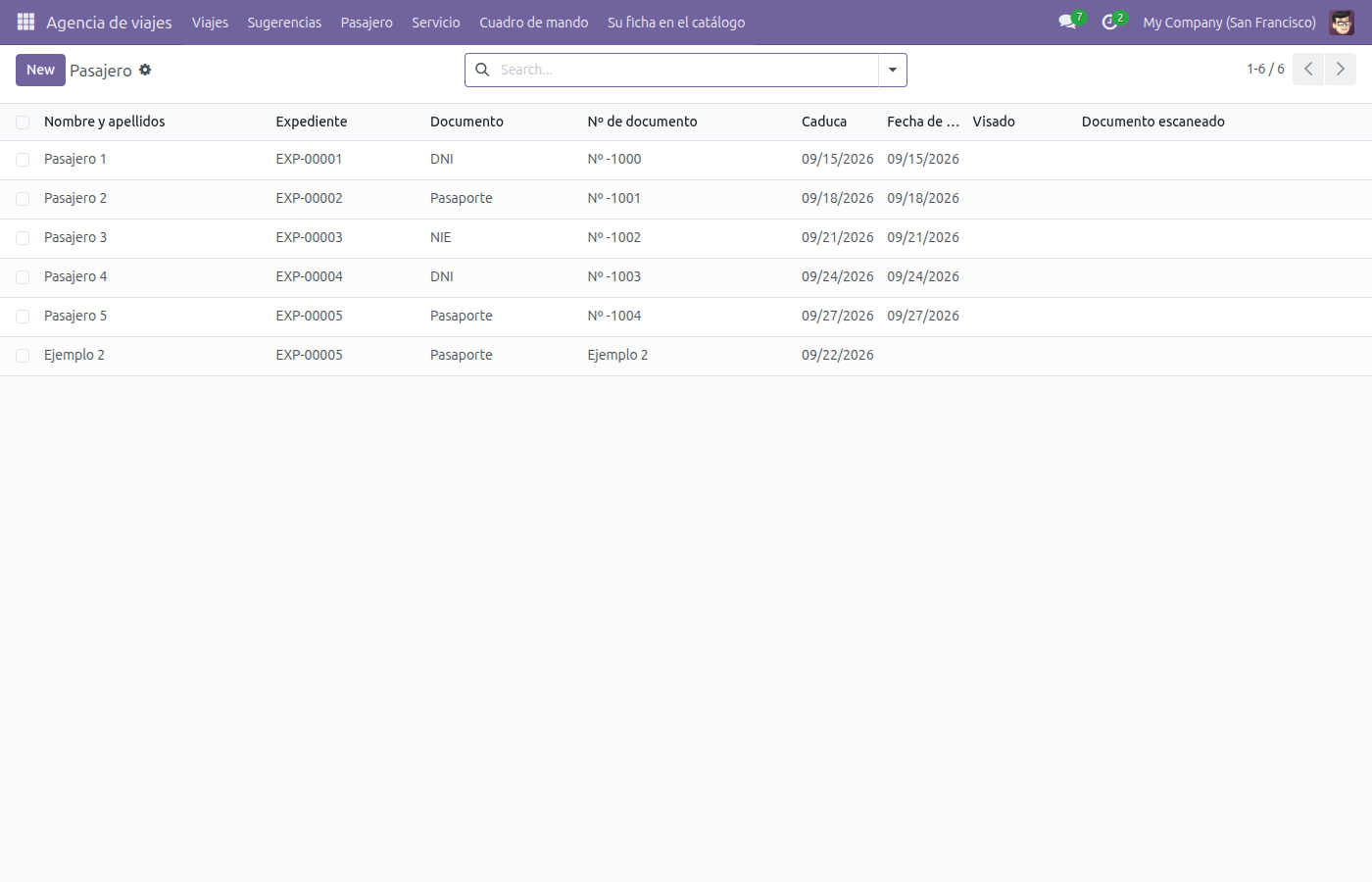Image resolution: width=1372 pixels, height=882 pixels.
Task: Sort by Nombre y apellidos column header
Action: (x=105, y=122)
